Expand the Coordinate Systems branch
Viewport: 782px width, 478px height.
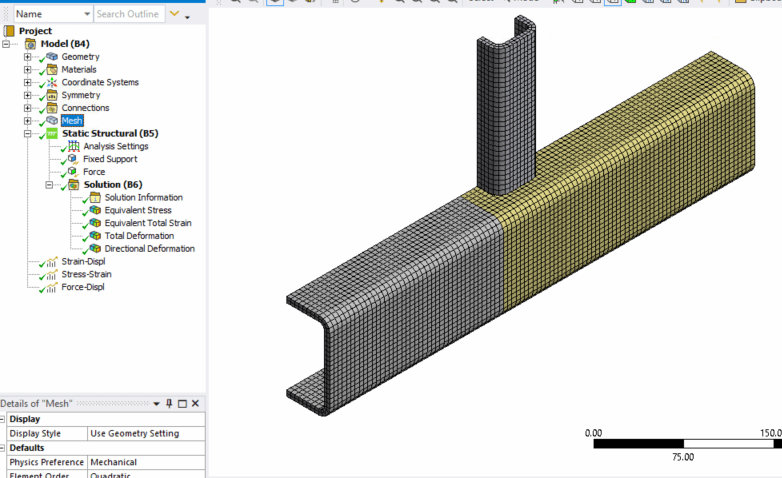tap(28, 82)
